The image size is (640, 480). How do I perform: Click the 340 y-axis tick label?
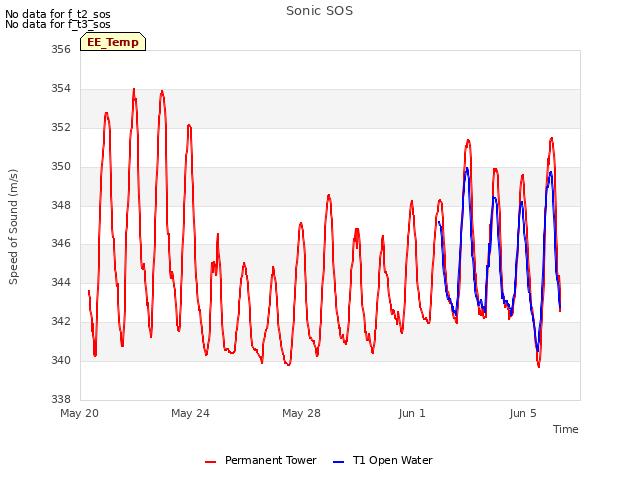click(x=61, y=360)
